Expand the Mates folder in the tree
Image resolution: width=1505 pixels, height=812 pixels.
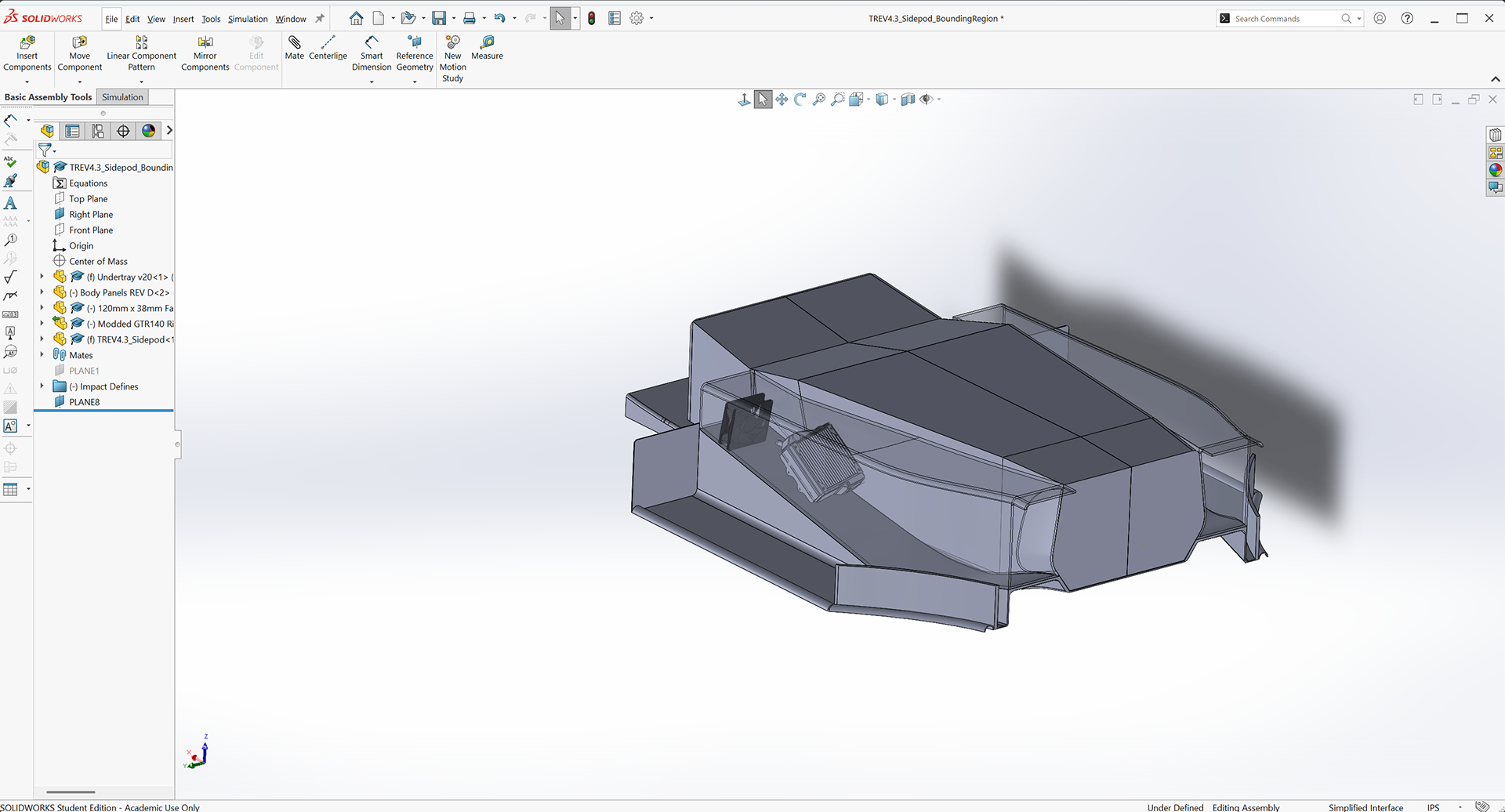point(42,354)
